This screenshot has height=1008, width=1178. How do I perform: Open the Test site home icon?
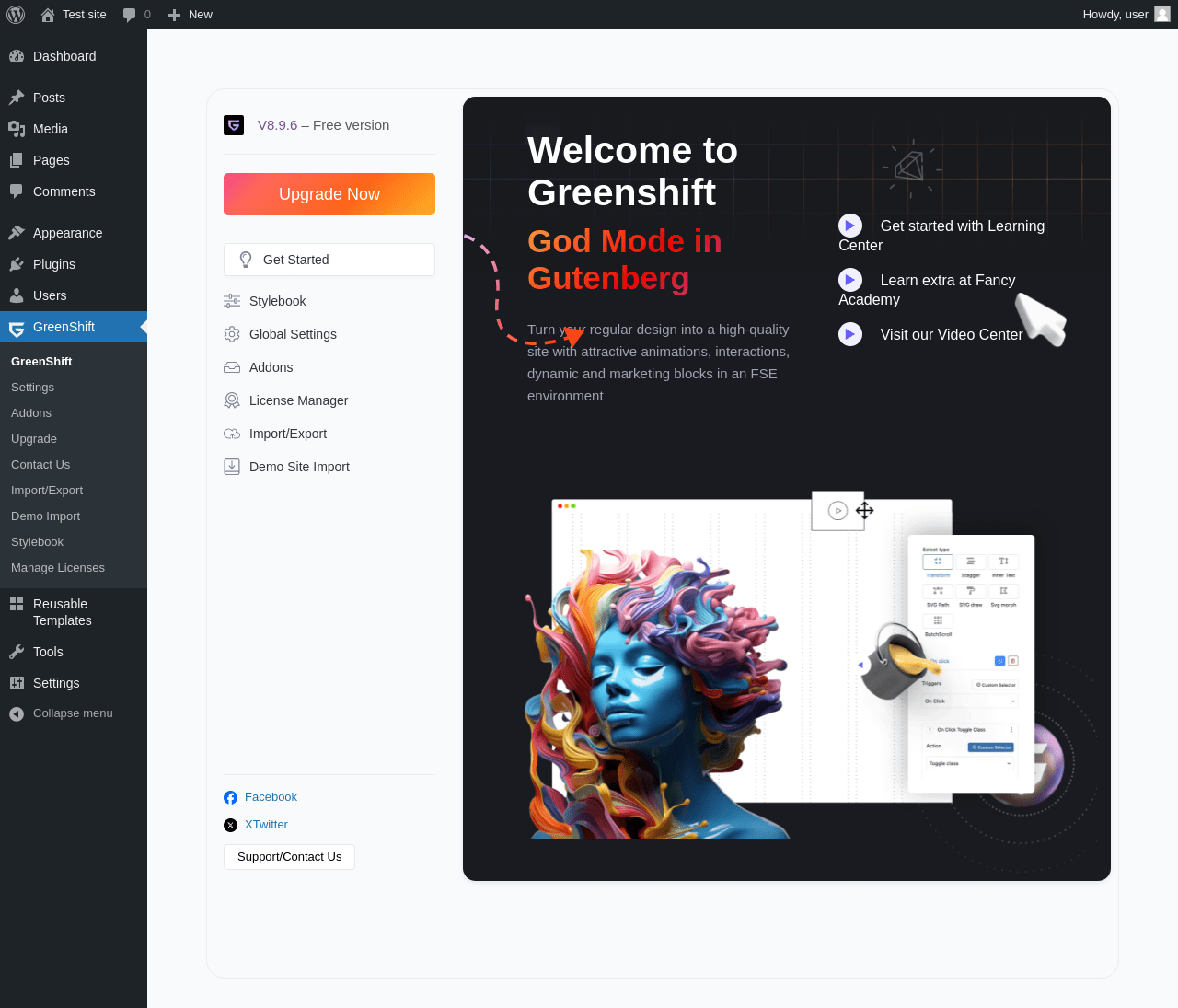pos(48,15)
